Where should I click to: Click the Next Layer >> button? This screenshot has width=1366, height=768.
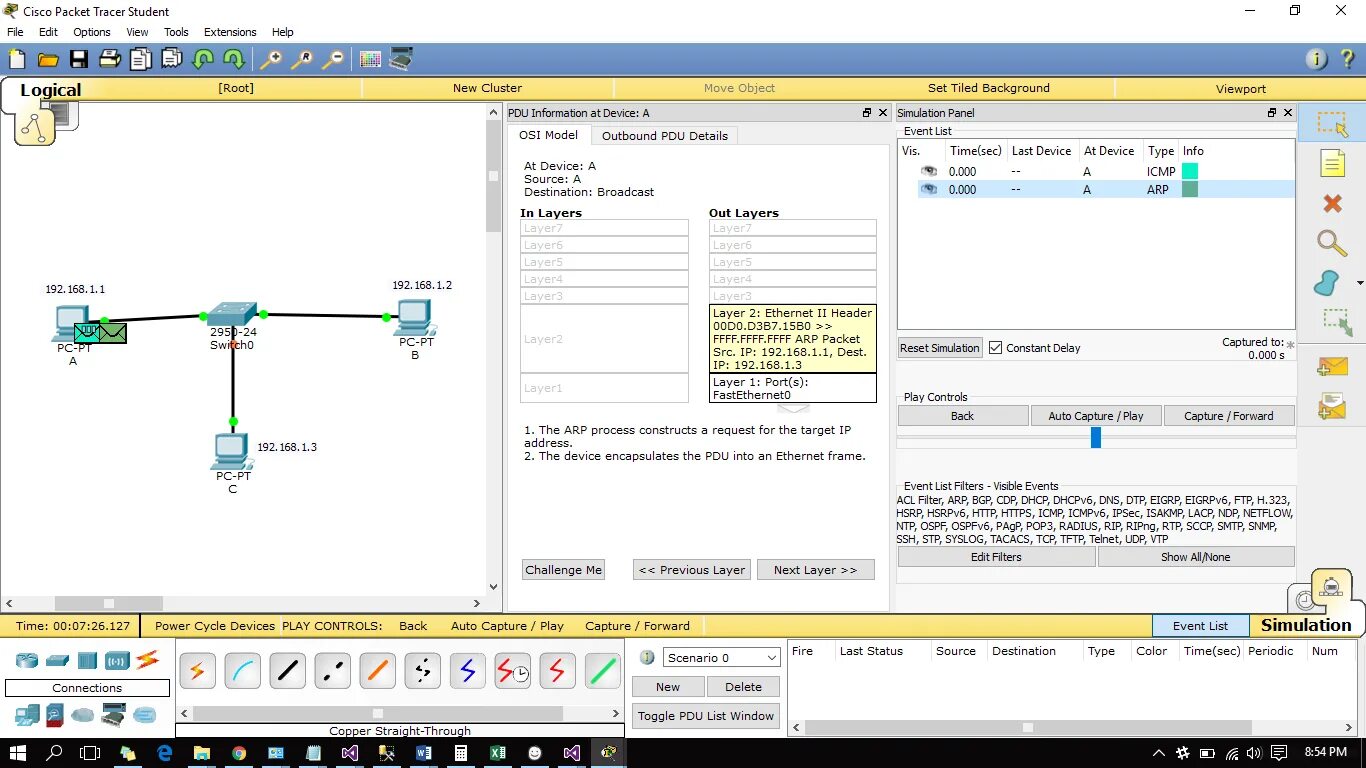click(815, 570)
